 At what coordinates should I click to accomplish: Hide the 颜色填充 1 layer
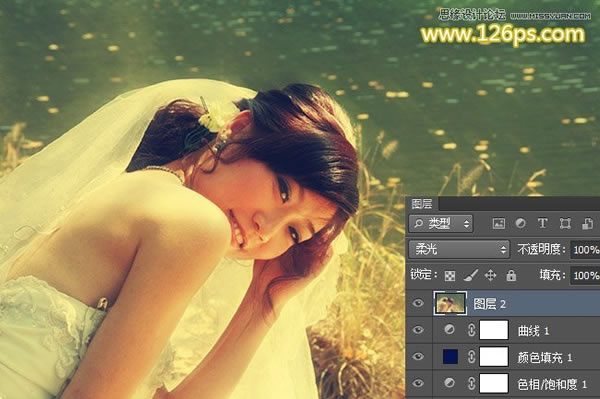[418, 357]
